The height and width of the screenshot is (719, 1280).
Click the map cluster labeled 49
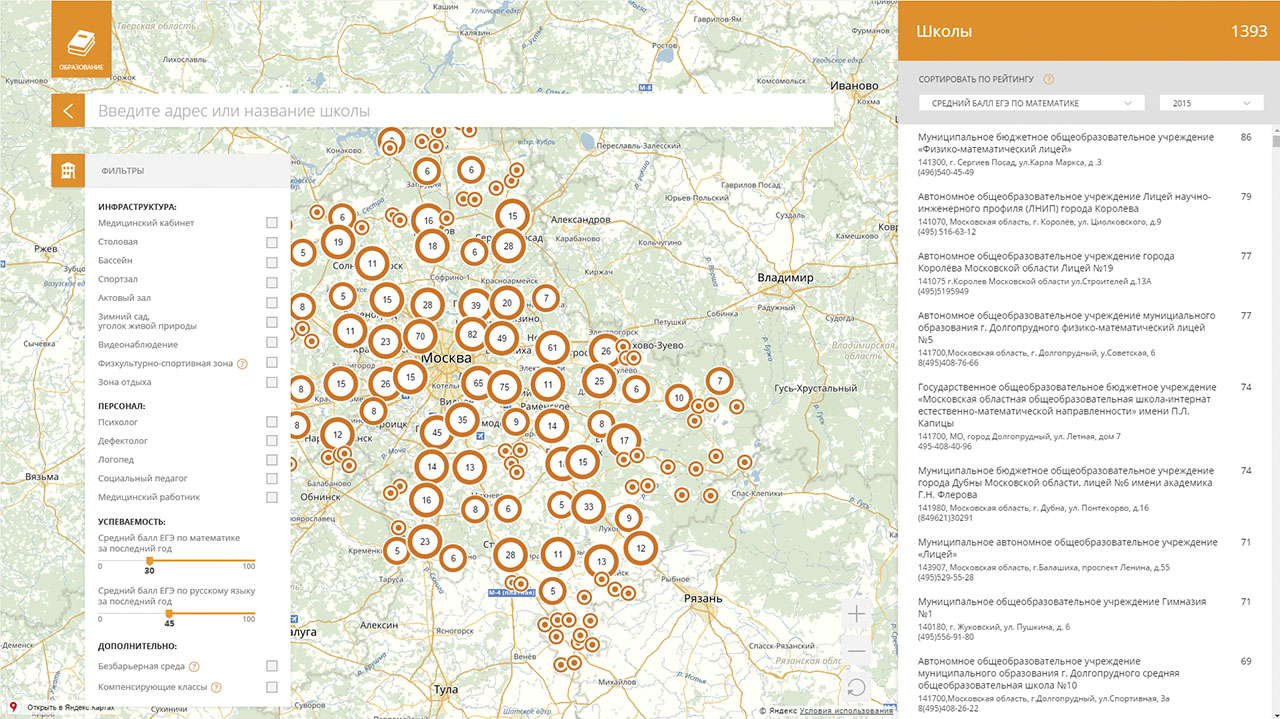pyautogui.click(x=502, y=339)
